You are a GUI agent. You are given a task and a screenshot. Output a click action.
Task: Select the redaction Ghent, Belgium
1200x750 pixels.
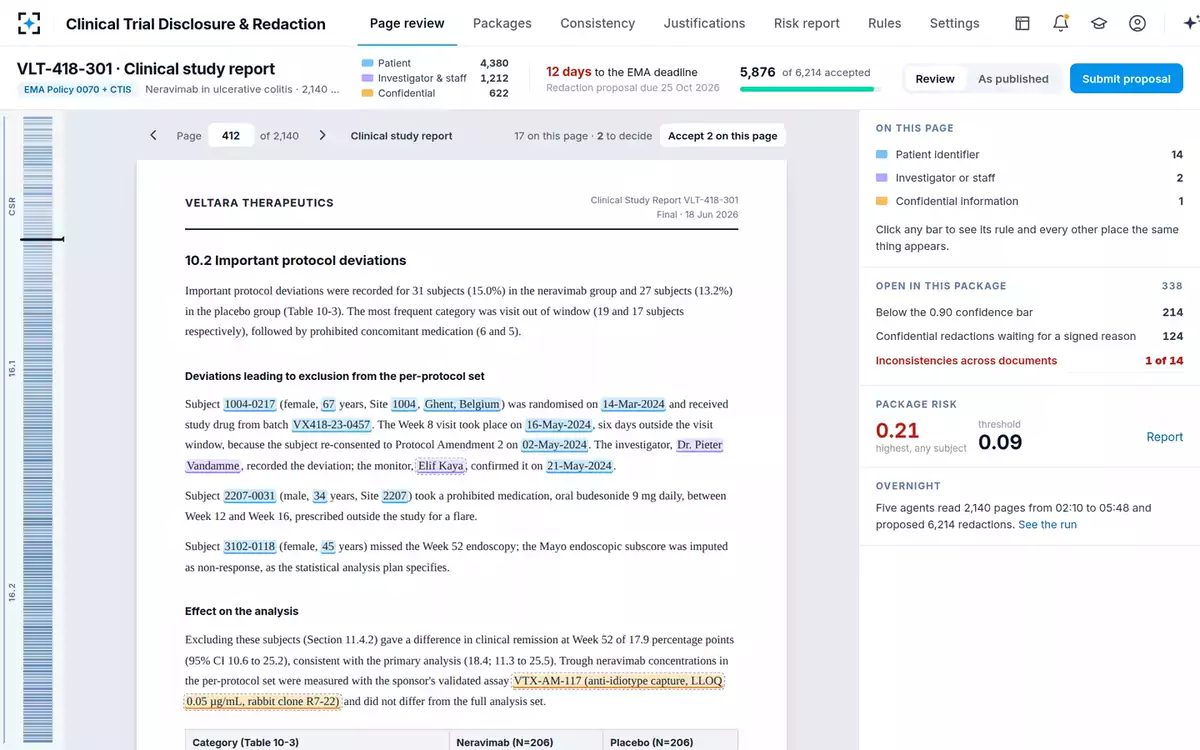462,404
